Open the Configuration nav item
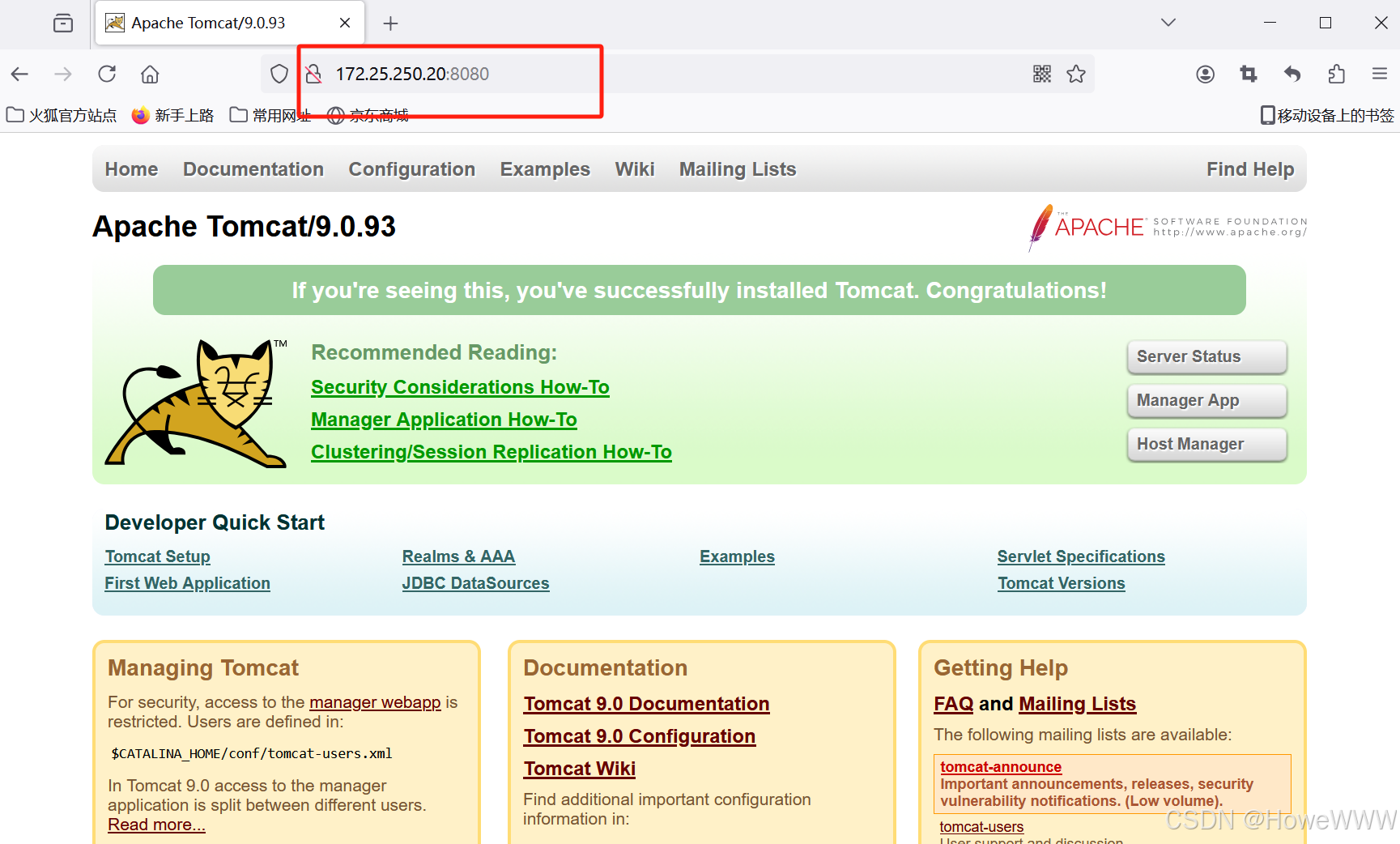Image resolution: width=1400 pixels, height=844 pixels. point(412,169)
